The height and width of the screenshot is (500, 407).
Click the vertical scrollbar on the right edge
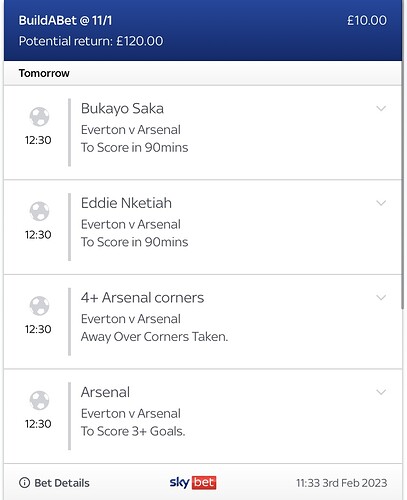(x=403, y=187)
